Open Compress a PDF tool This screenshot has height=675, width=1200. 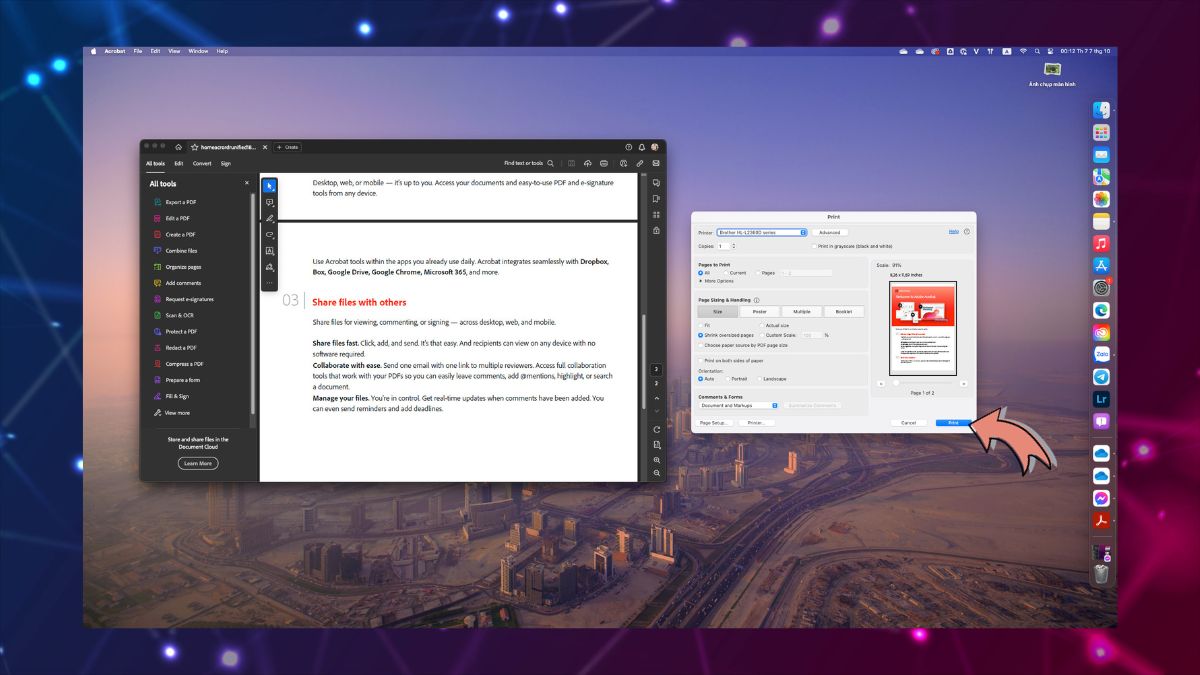178,364
